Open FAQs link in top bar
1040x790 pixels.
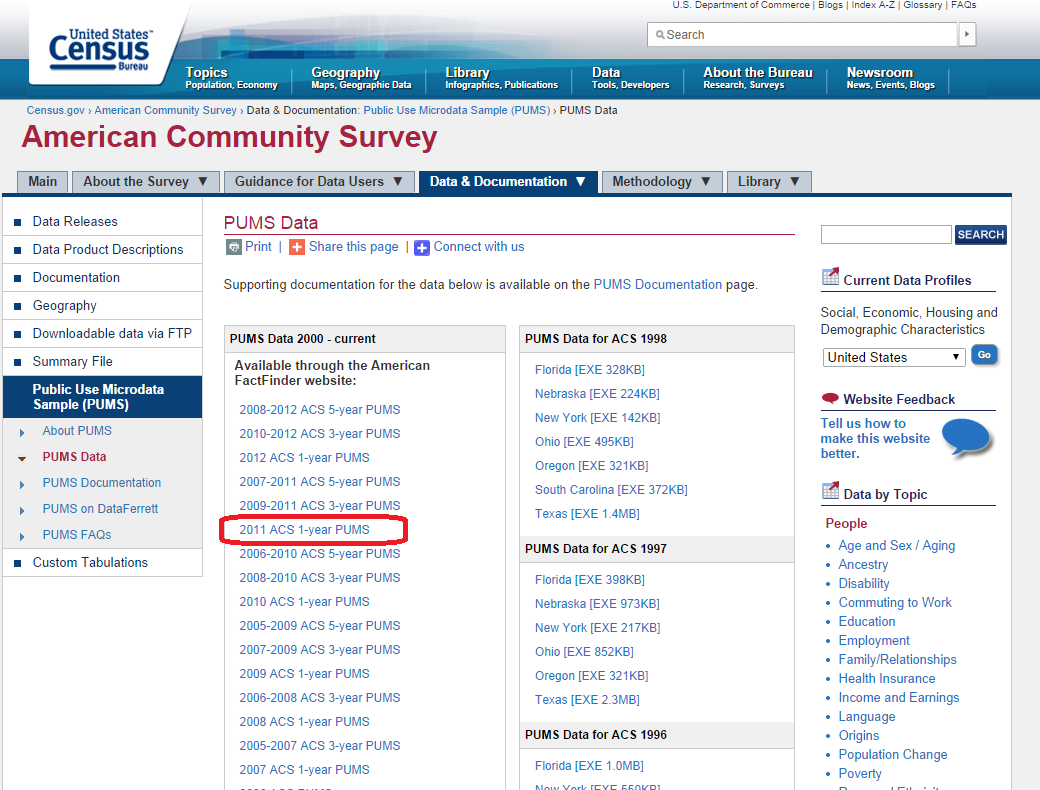964,5
